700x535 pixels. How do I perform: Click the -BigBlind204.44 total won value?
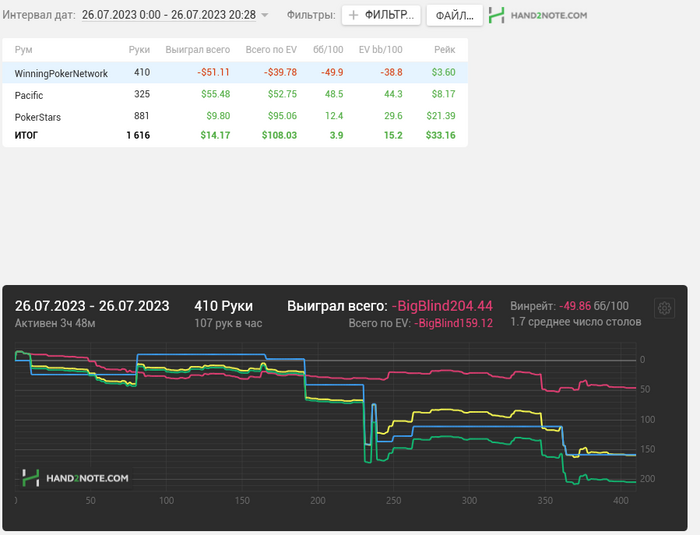[x=442, y=306]
